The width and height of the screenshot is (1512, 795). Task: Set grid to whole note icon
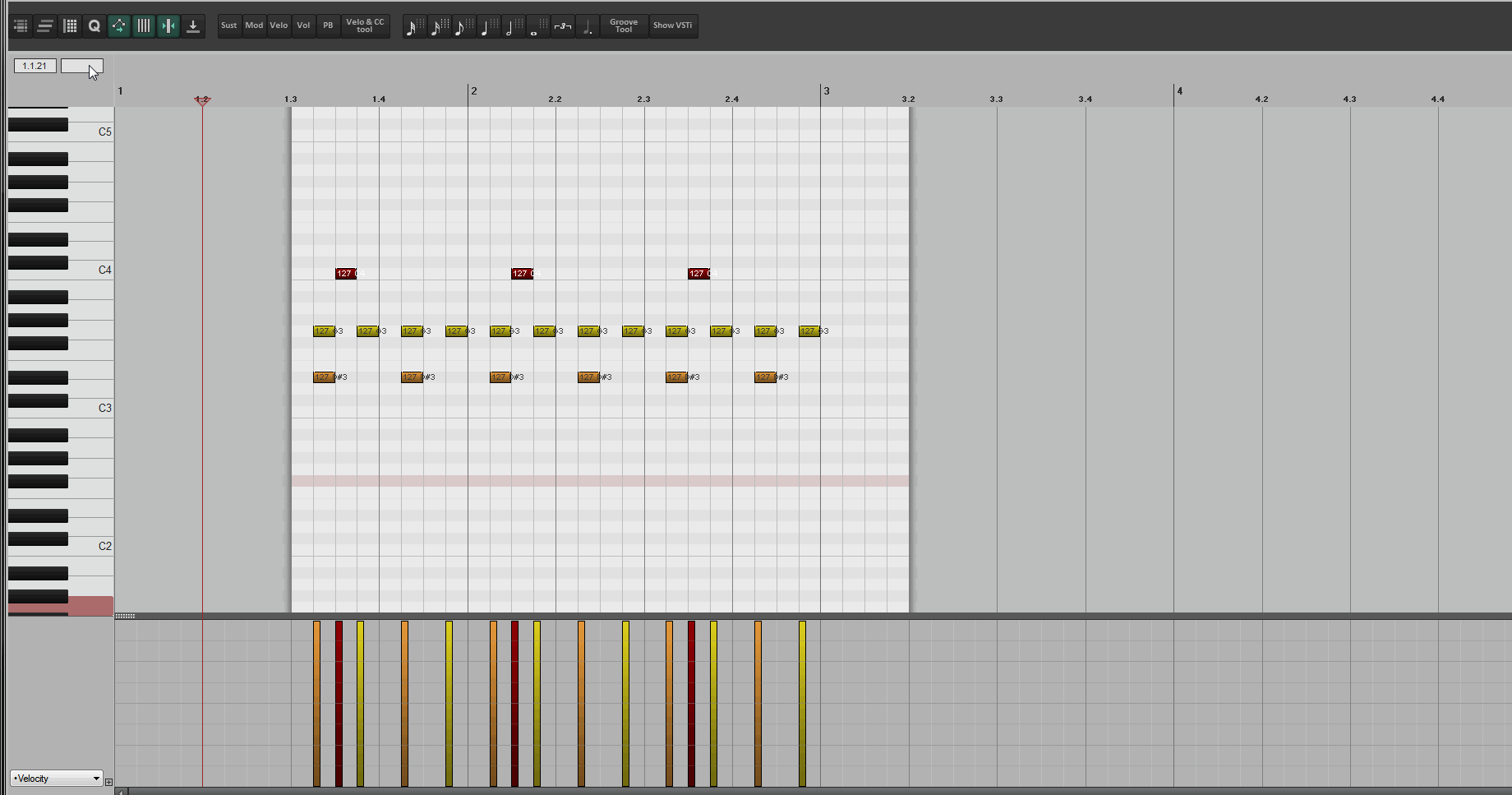point(537,27)
